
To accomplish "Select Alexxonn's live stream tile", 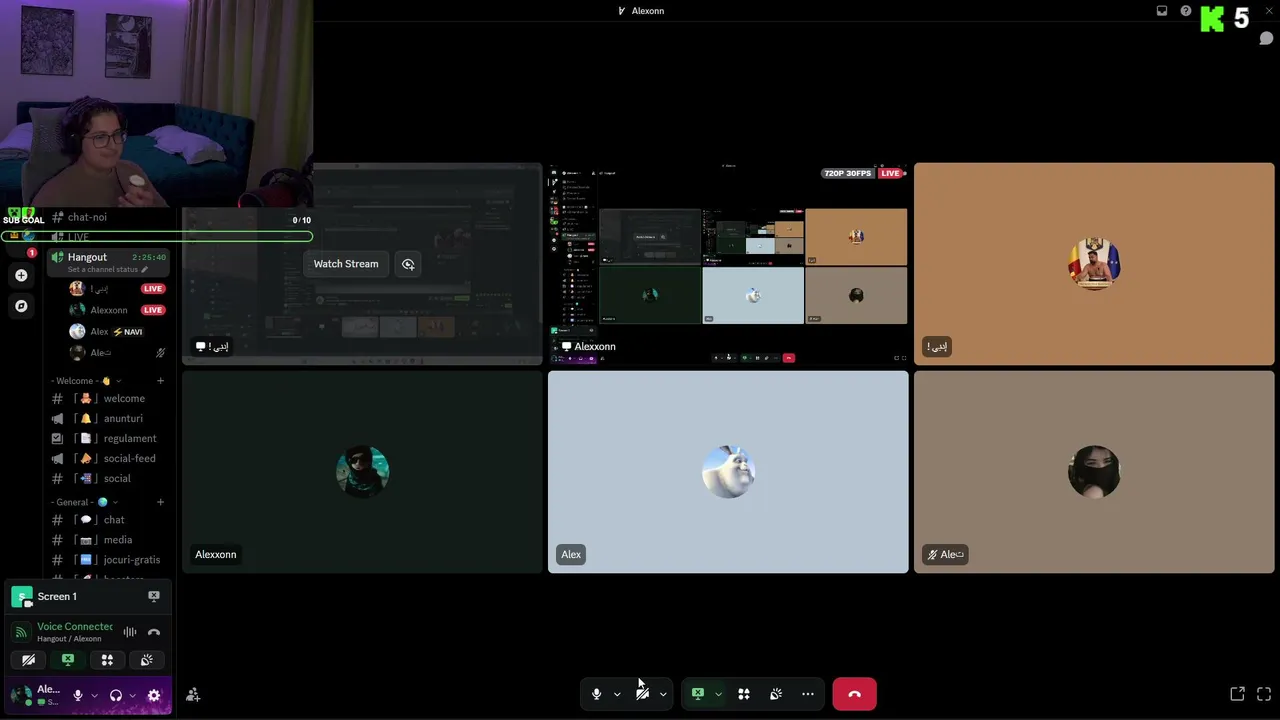I will pyautogui.click(x=728, y=264).
